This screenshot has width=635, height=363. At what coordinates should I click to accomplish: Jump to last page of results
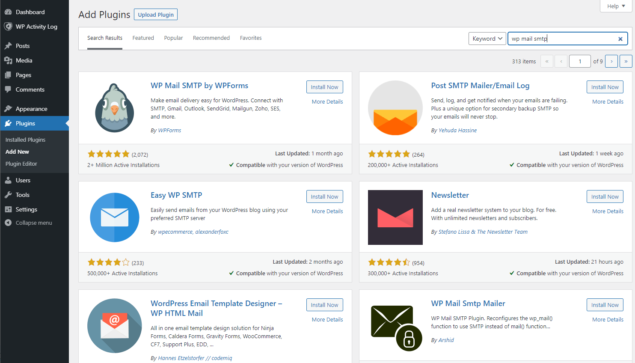click(x=626, y=61)
